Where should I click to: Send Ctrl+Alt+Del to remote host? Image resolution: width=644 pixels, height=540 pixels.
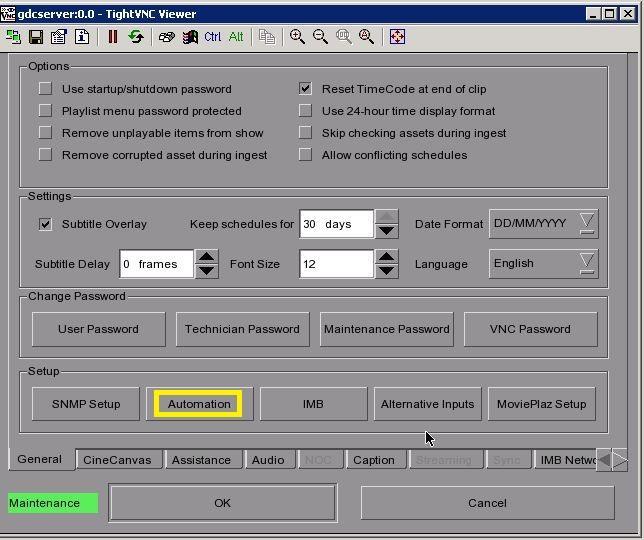click(x=167, y=37)
